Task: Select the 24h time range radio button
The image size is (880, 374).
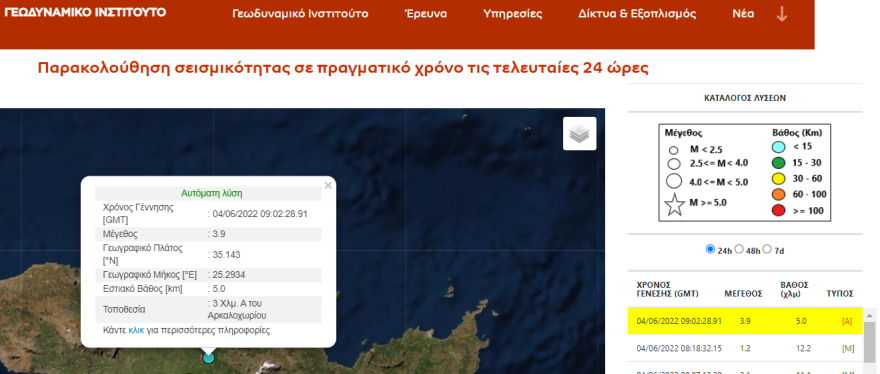Action: click(x=710, y=249)
